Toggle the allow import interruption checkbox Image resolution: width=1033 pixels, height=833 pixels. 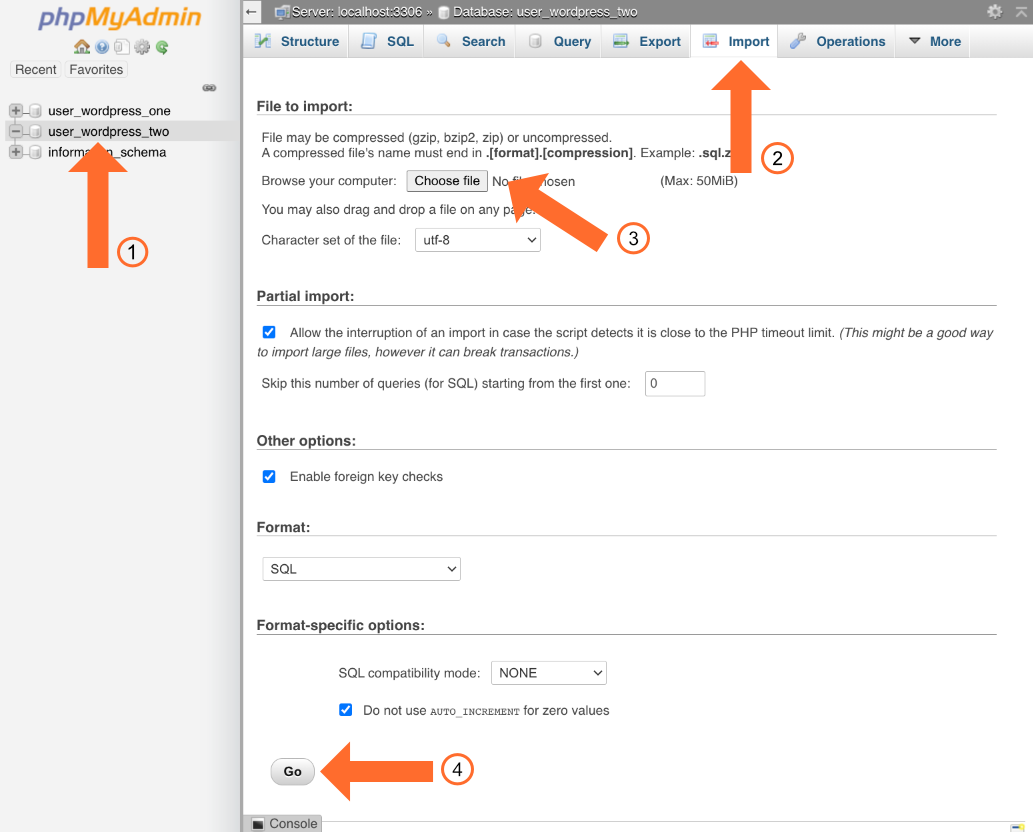tap(269, 332)
